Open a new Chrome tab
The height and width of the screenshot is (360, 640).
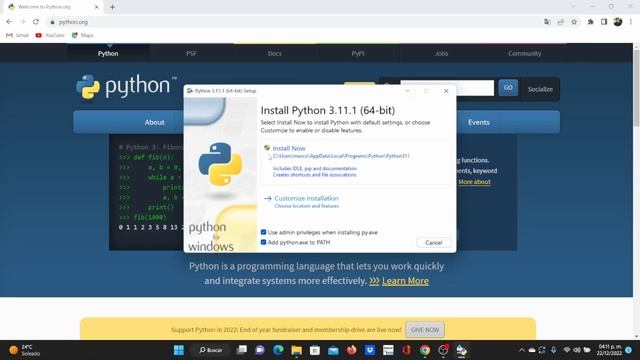pos(112,7)
